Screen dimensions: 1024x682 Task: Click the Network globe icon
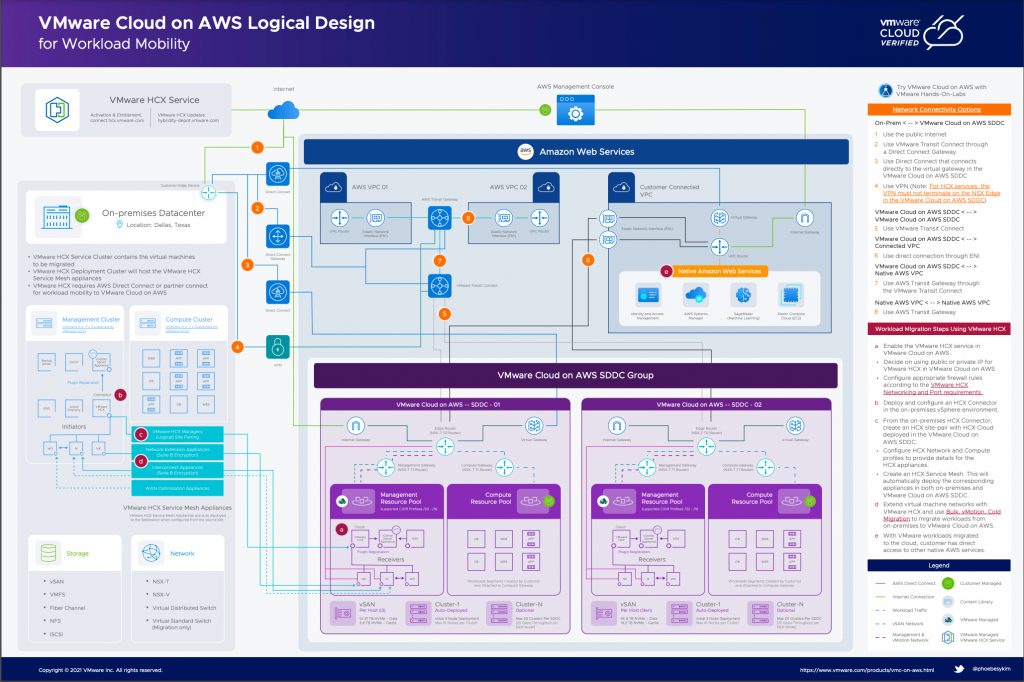152,553
